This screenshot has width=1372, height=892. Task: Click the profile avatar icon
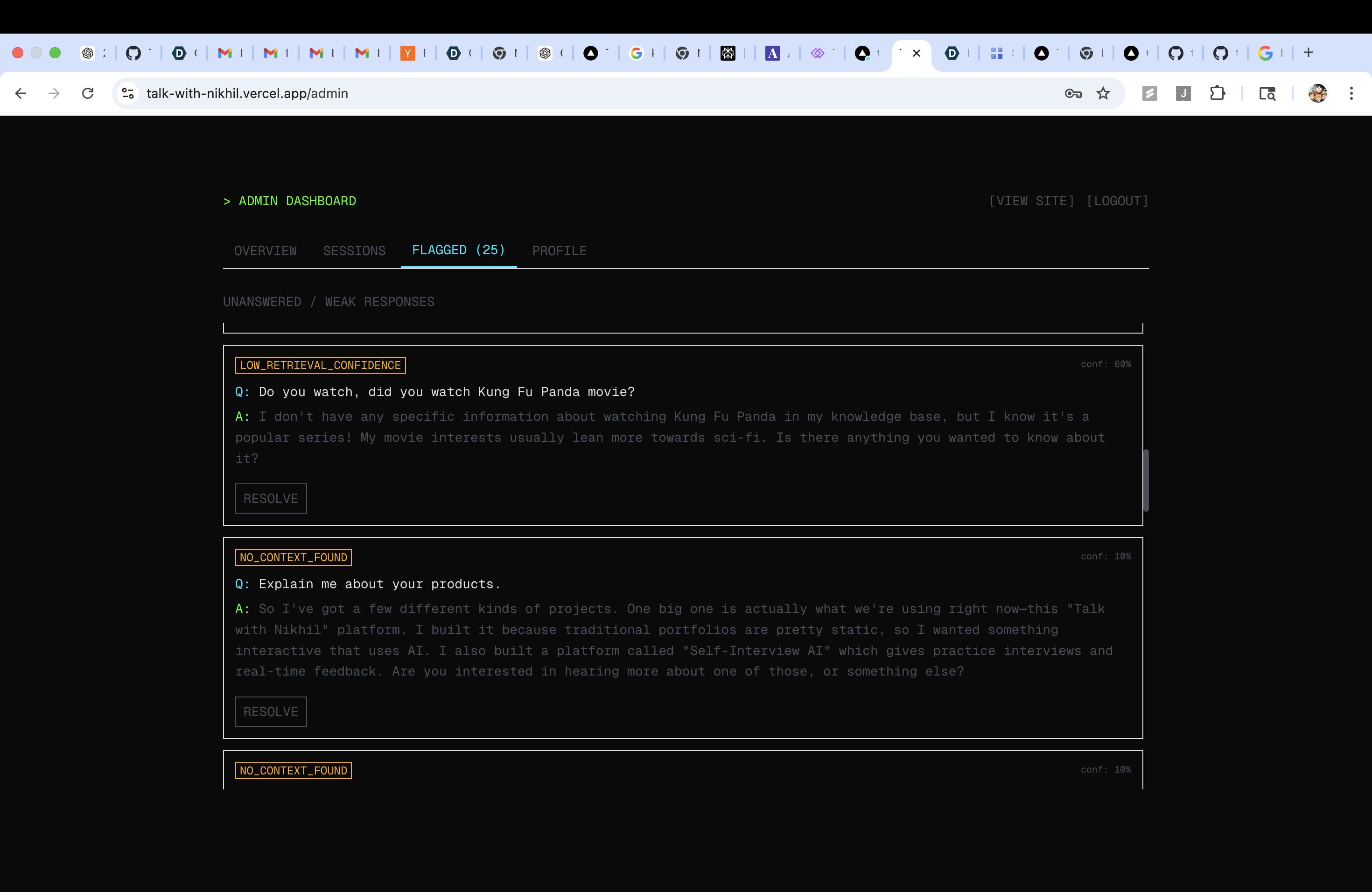pos(1317,93)
